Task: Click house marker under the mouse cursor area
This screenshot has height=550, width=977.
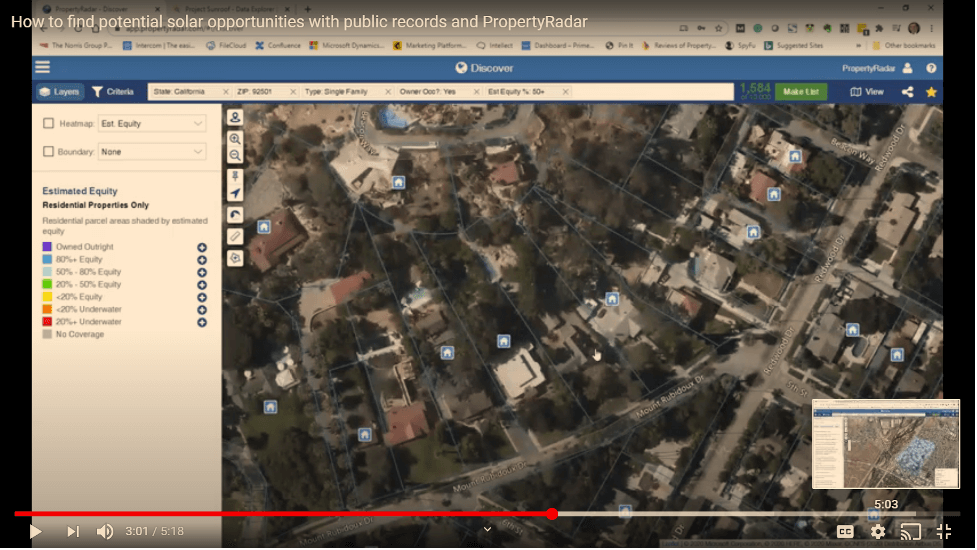Action: coord(612,299)
